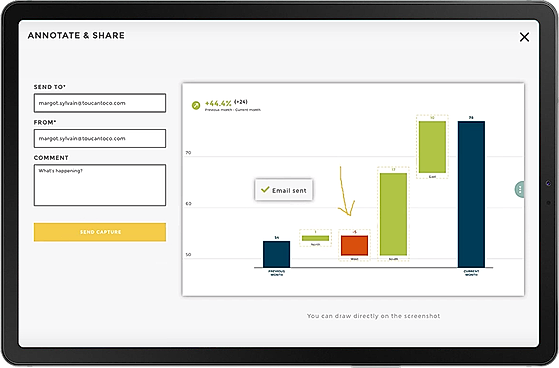Image resolution: width=559 pixels, height=368 pixels.
Task: Select the Previous Month dark blue bar
Action: [277, 254]
